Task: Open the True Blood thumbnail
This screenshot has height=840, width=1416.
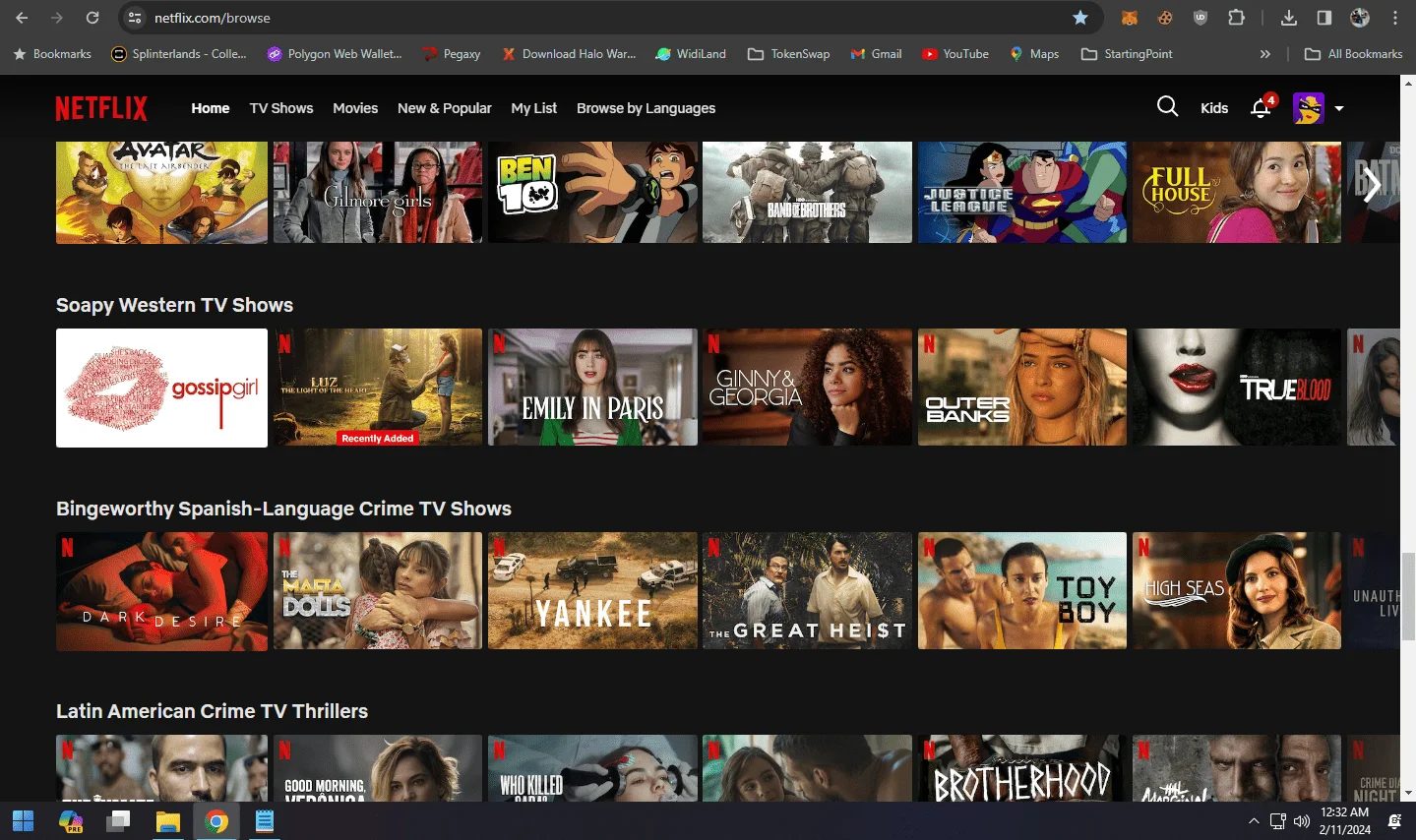Action: [1237, 388]
